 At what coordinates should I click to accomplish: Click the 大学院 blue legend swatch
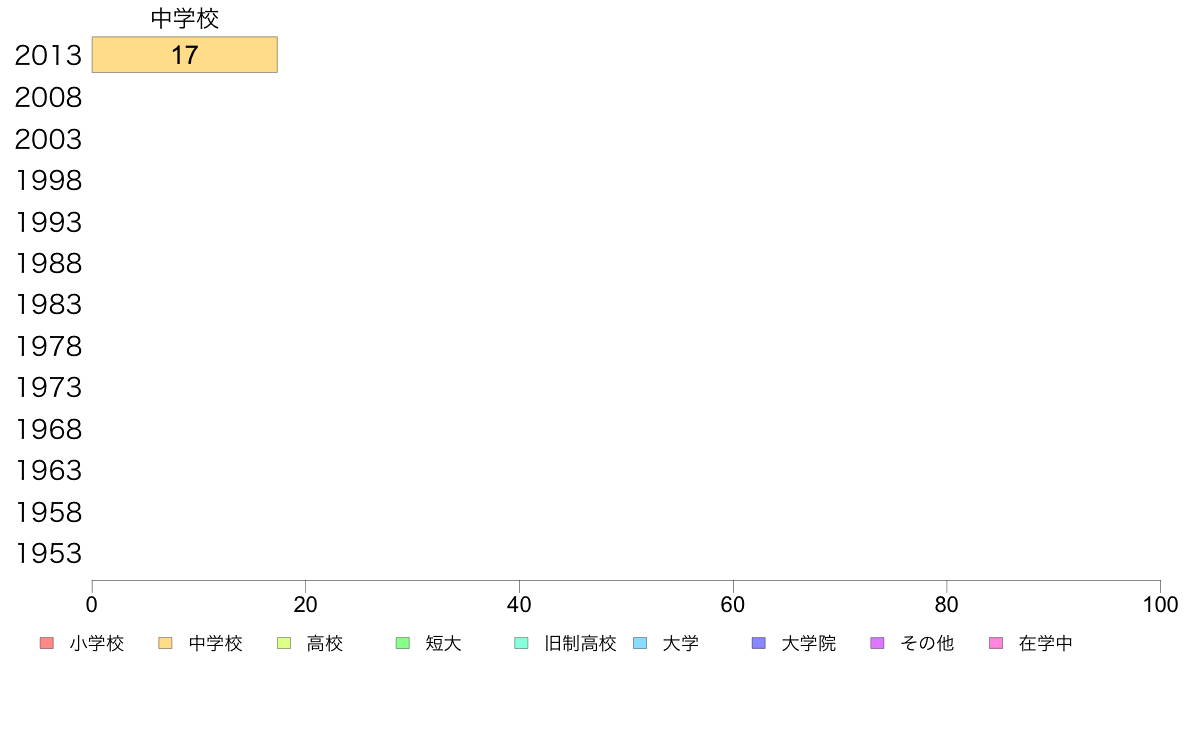point(758,644)
